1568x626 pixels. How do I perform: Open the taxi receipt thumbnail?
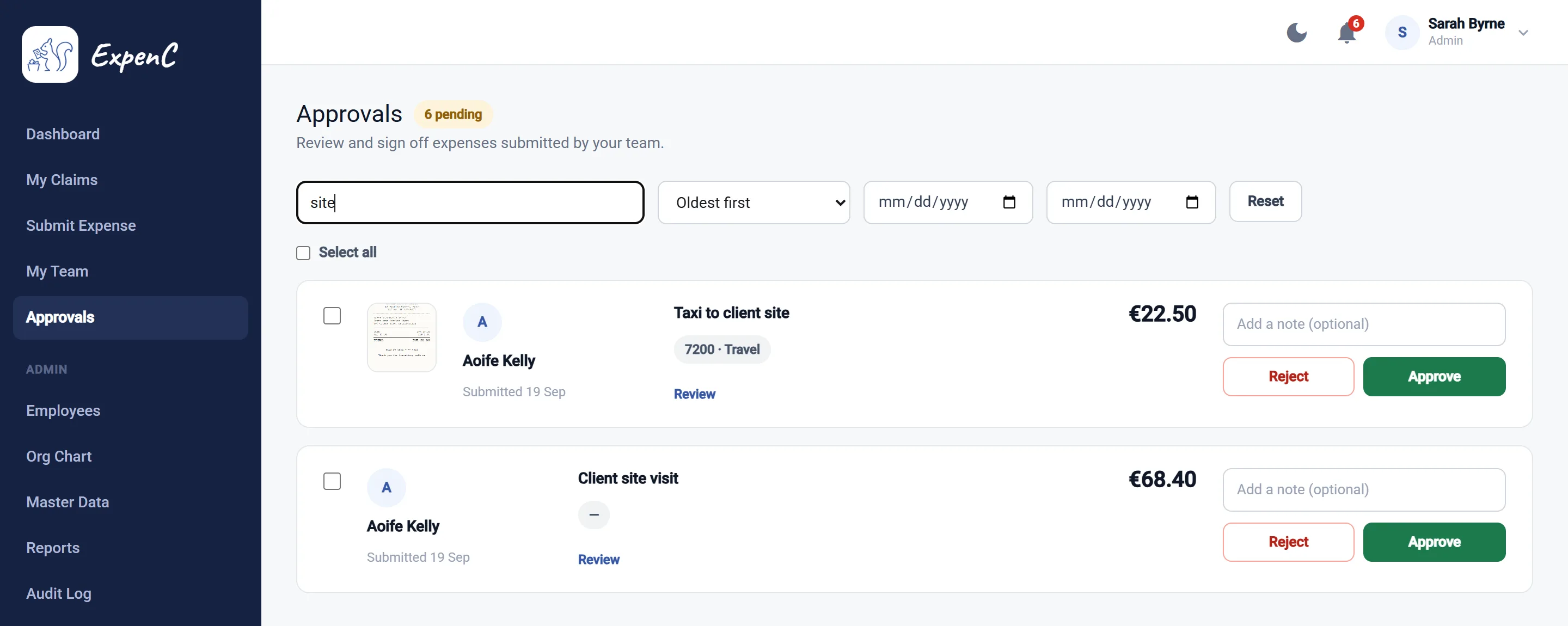pos(401,337)
